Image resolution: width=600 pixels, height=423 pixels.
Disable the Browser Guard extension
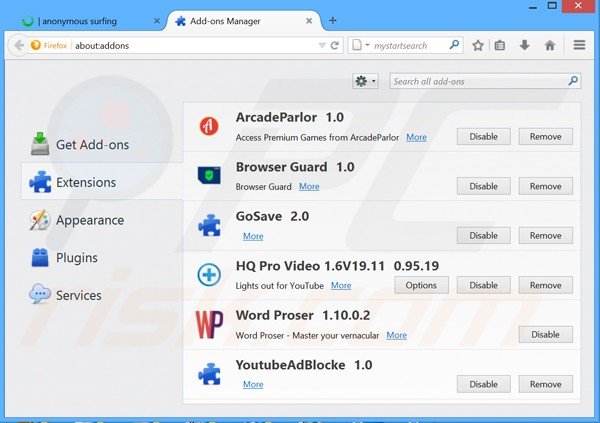[x=484, y=186]
